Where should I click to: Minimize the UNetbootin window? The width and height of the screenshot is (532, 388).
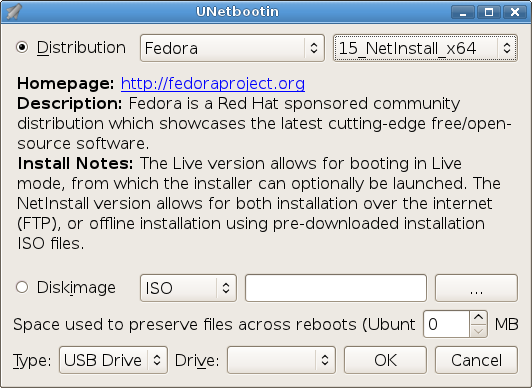[463, 12]
